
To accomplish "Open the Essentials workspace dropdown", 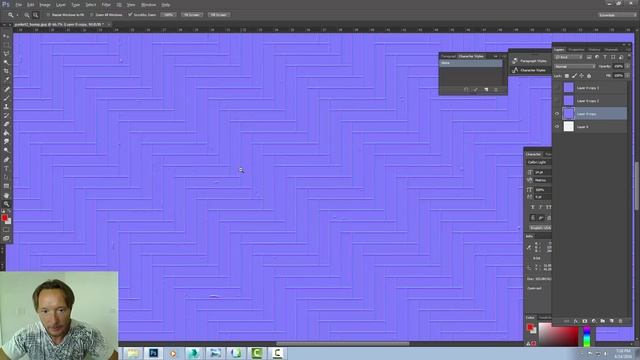I will (617, 15).
